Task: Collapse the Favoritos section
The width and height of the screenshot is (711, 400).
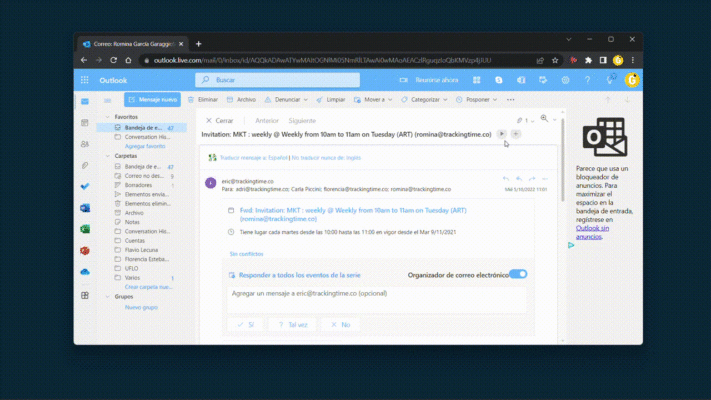Action: (107, 117)
